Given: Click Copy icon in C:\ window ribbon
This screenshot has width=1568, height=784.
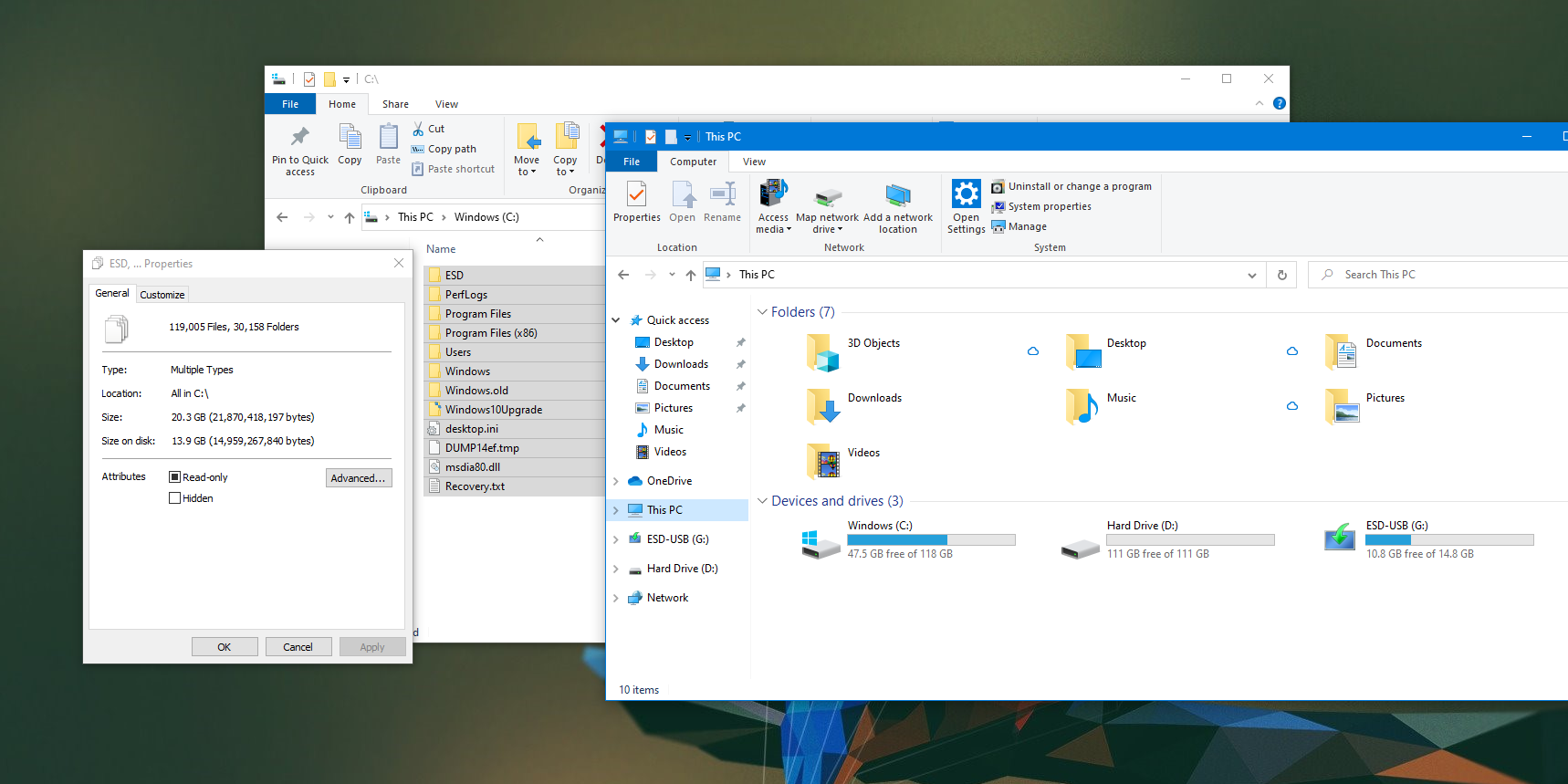Looking at the screenshot, I should (350, 137).
